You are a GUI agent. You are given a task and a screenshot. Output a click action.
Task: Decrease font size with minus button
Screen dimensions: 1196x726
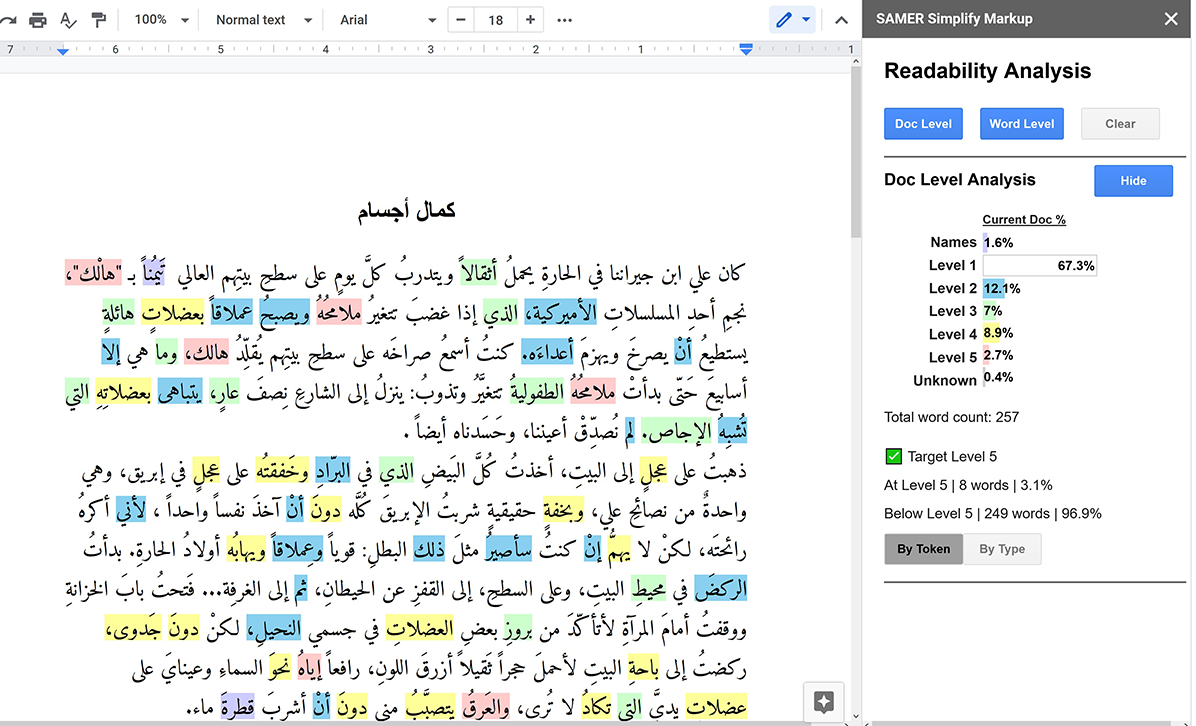461,20
